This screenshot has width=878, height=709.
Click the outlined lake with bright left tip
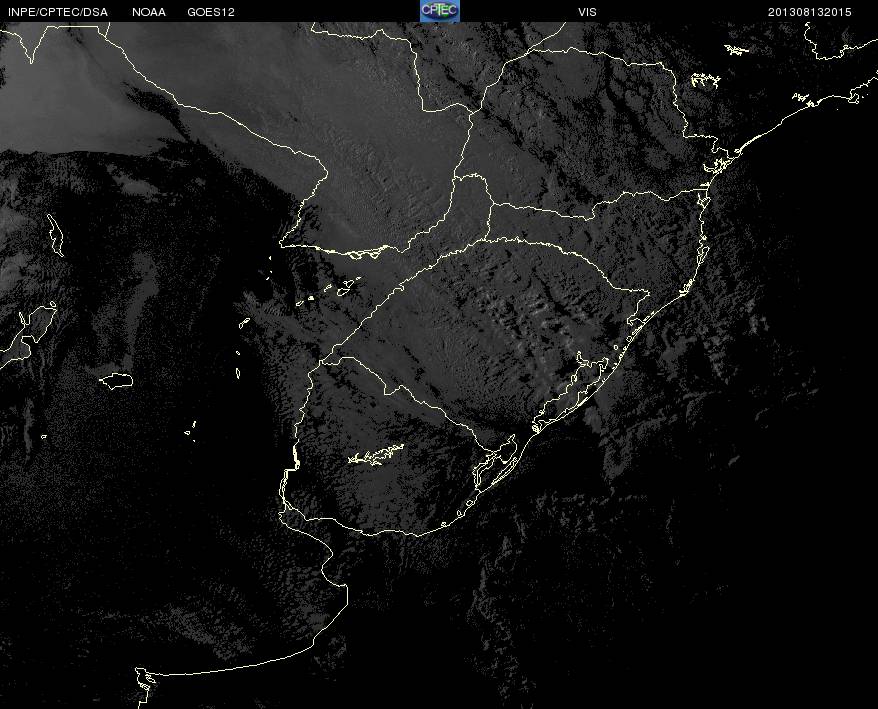click(x=117, y=380)
